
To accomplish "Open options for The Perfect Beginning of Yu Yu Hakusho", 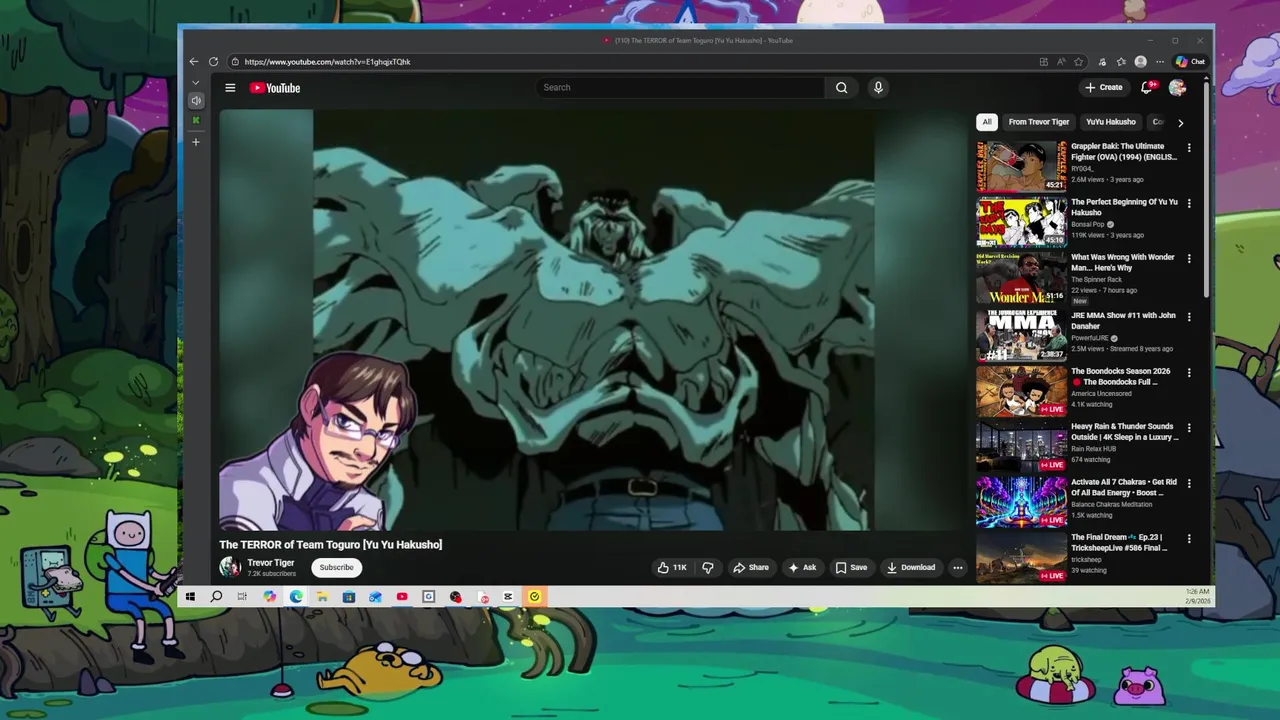I will coord(1189,203).
